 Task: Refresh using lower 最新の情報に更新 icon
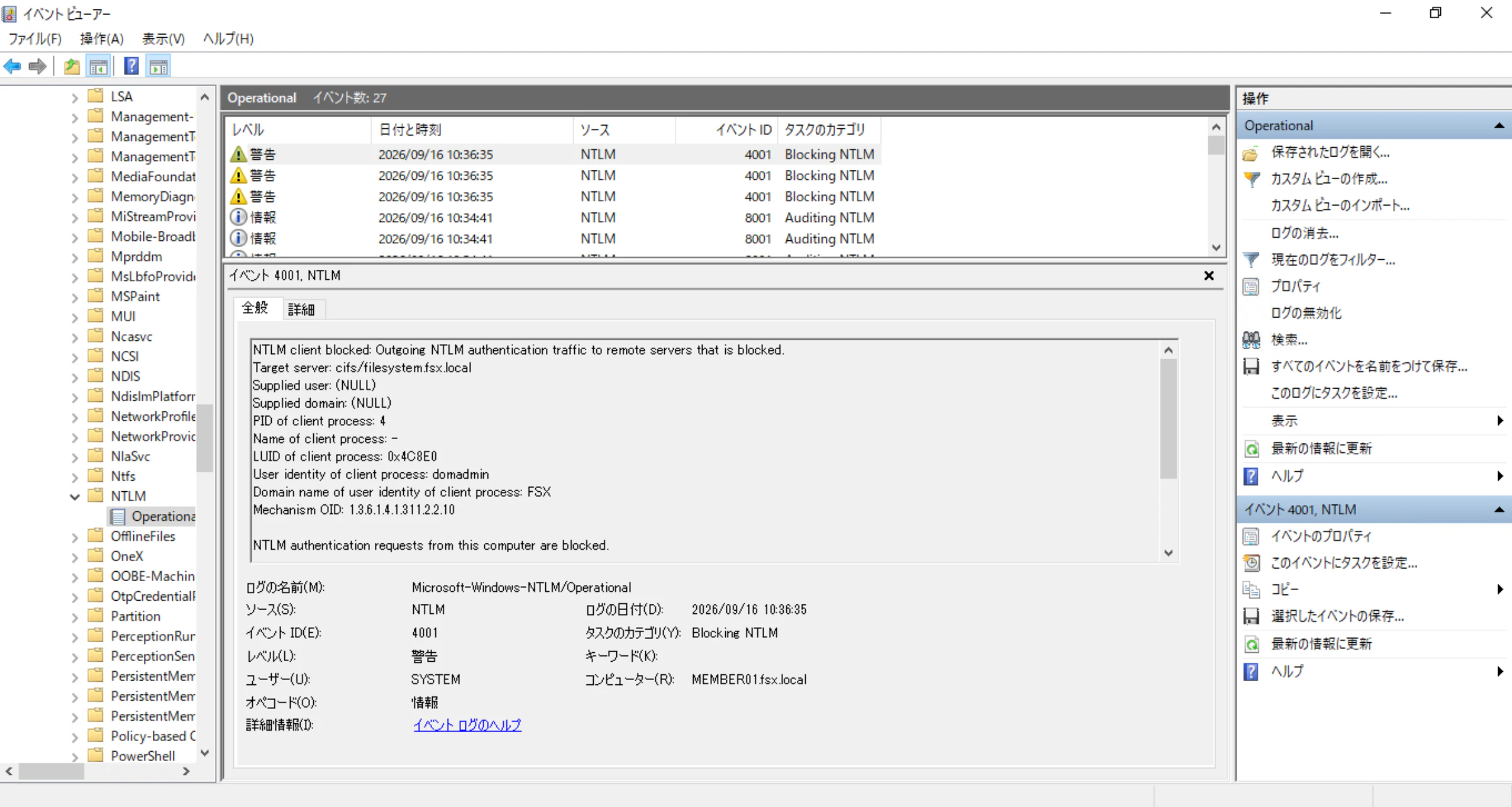[x=1251, y=644]
